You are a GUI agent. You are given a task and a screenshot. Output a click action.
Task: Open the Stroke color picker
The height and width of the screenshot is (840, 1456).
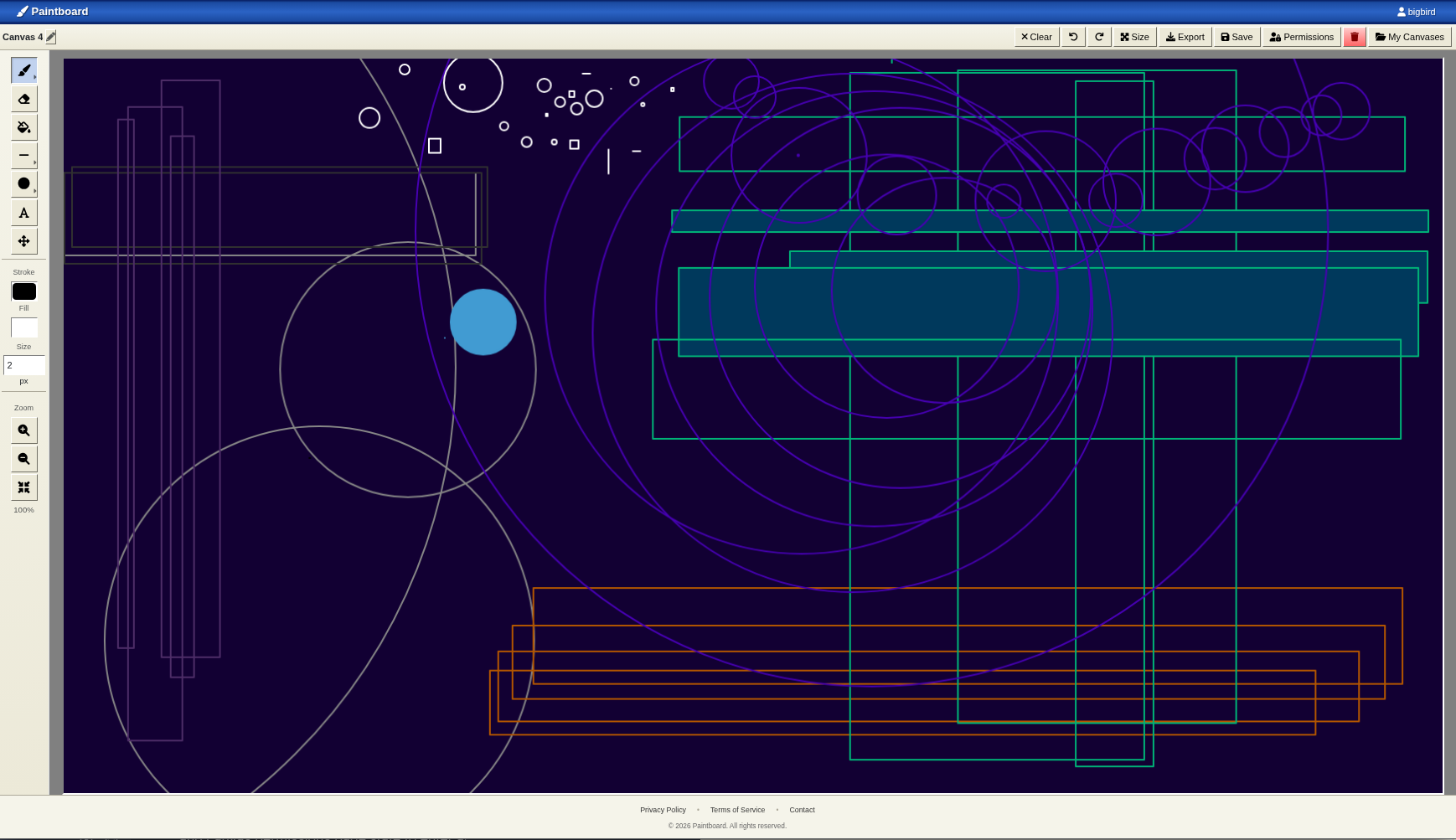click(x=23, y=291)
